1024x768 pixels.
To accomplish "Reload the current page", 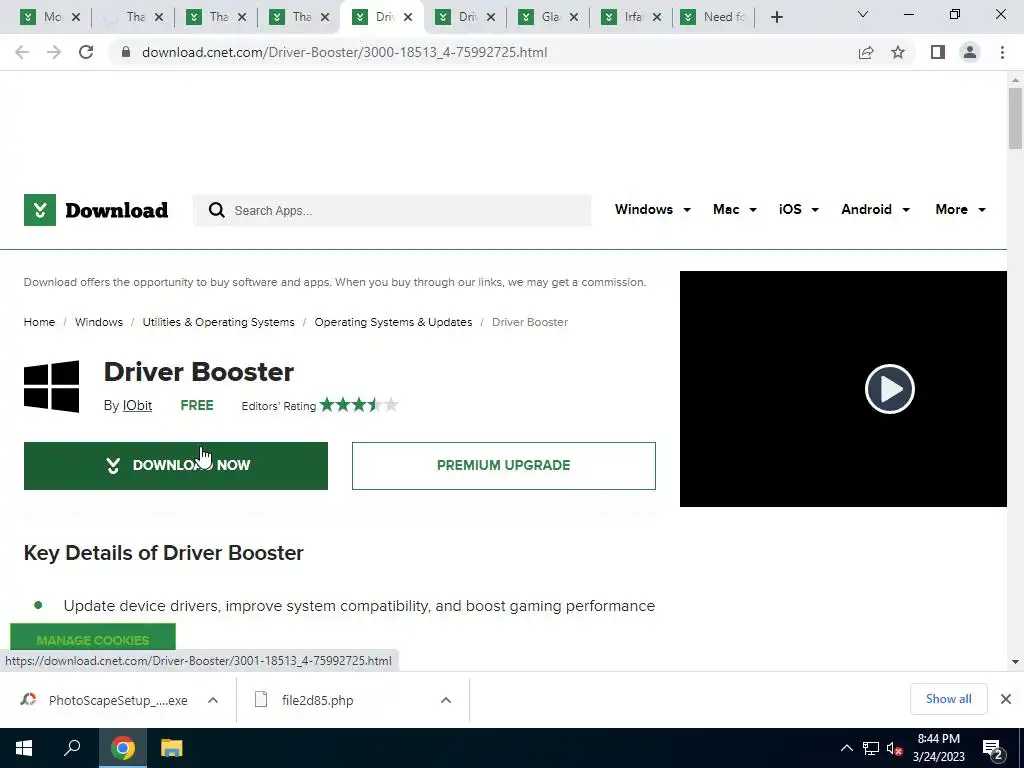I will pos(86,52).
